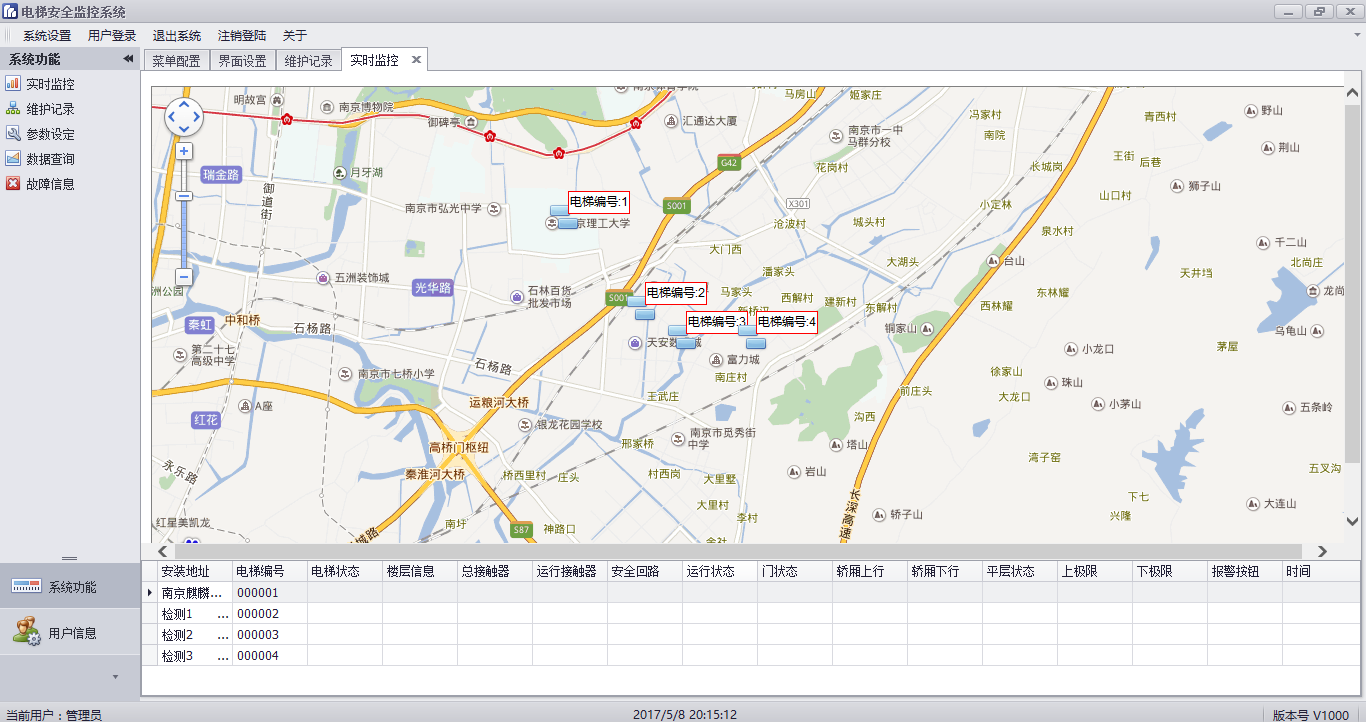Click the map zoom in plus button
The image size is (1366, 722).
click(x=184, y=151)
